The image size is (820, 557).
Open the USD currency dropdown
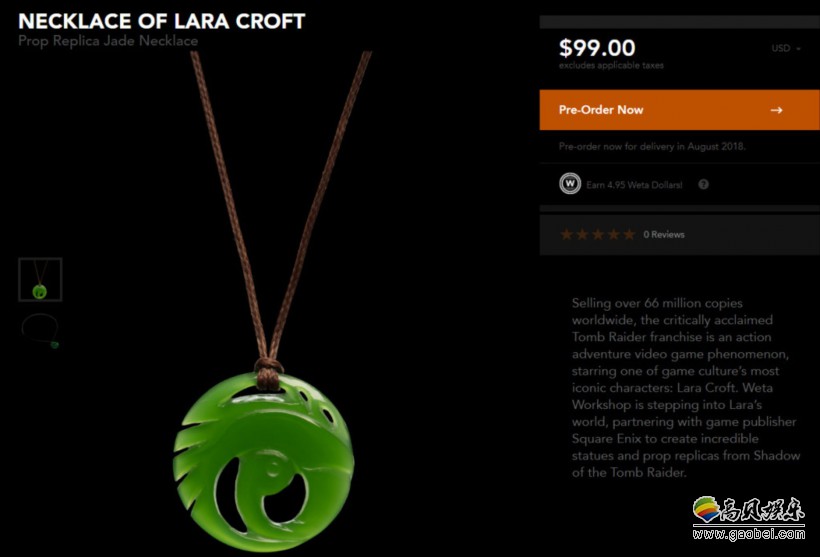pos(785,48)
